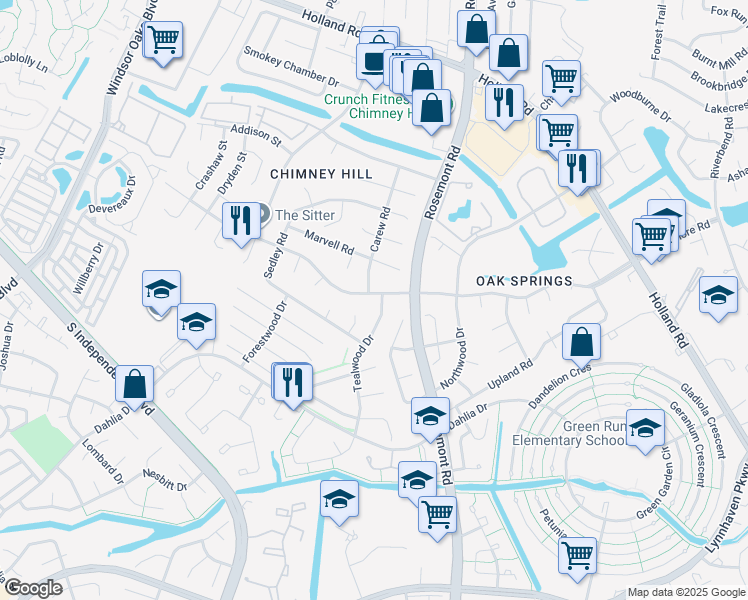748x600 pixels.
Task: Click the Loblolly Ln street label
Action: [24, 62]
